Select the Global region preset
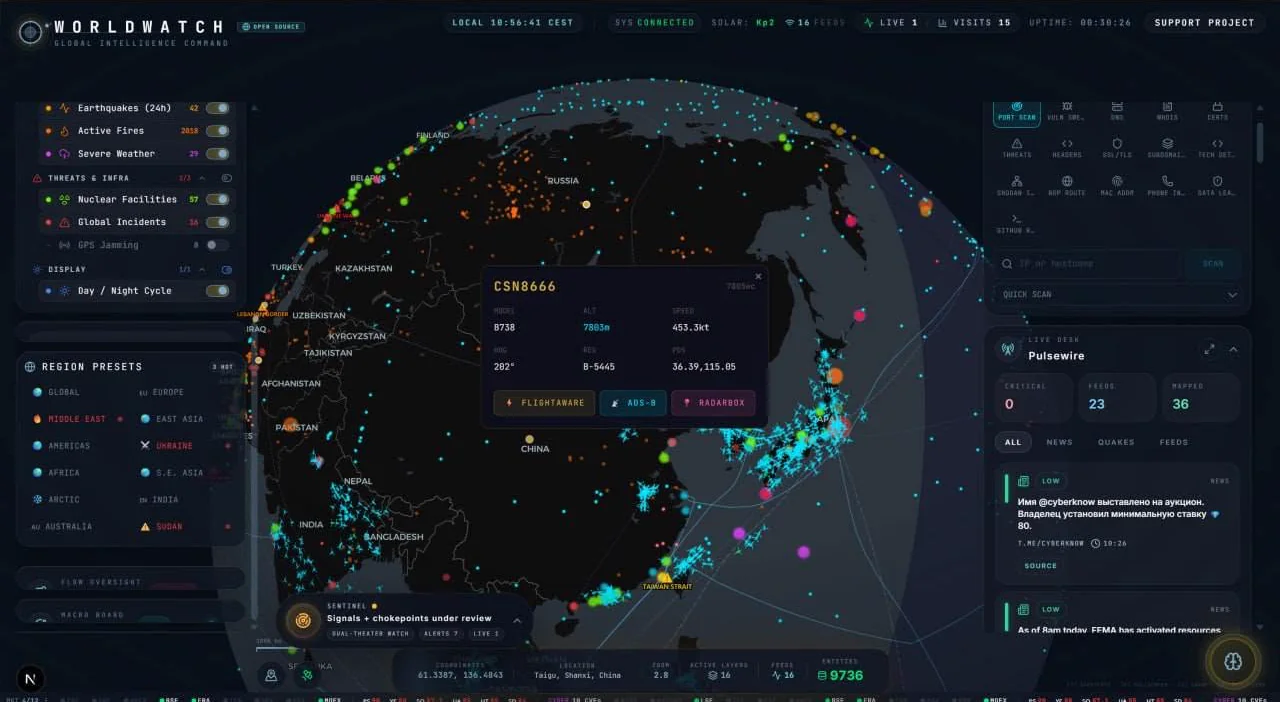This screenshot has height=702, width=1280. pyautogui.click(x=76, y=392)
